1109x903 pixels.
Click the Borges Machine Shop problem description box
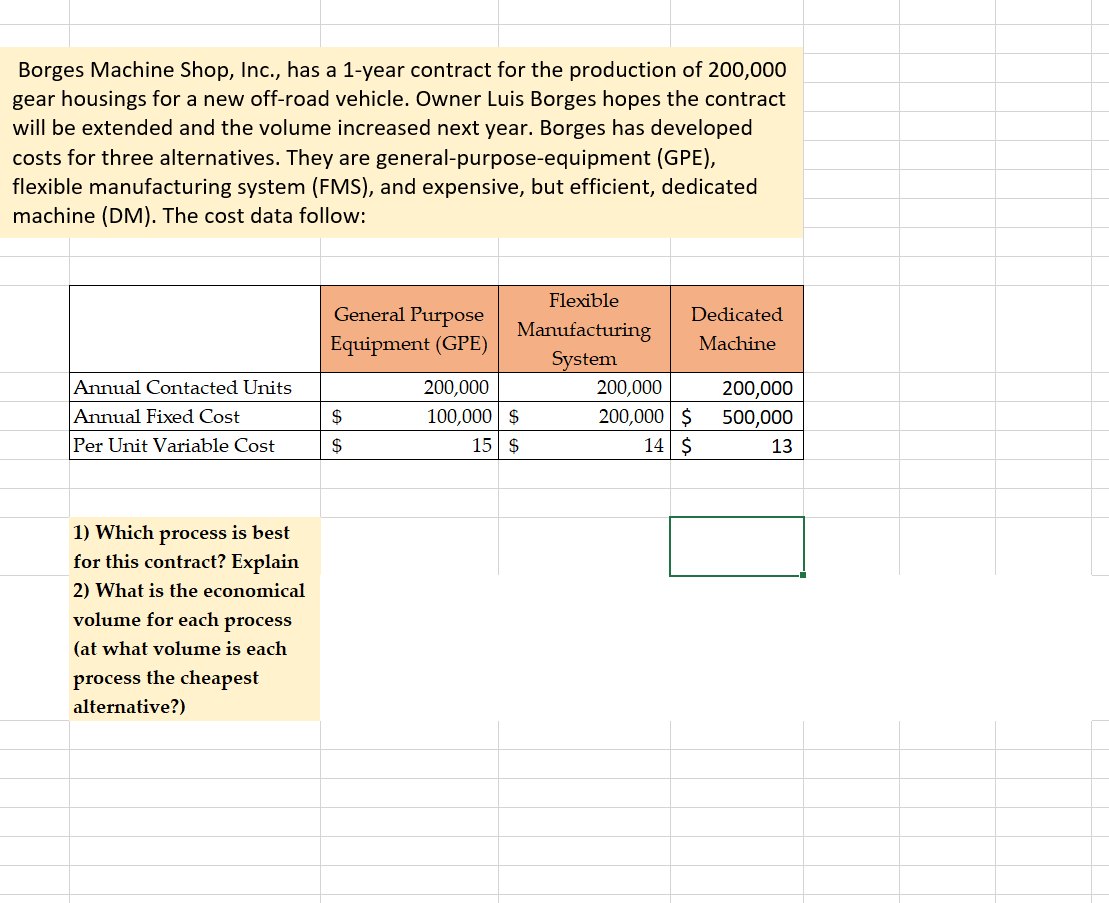tap(401, 142)
